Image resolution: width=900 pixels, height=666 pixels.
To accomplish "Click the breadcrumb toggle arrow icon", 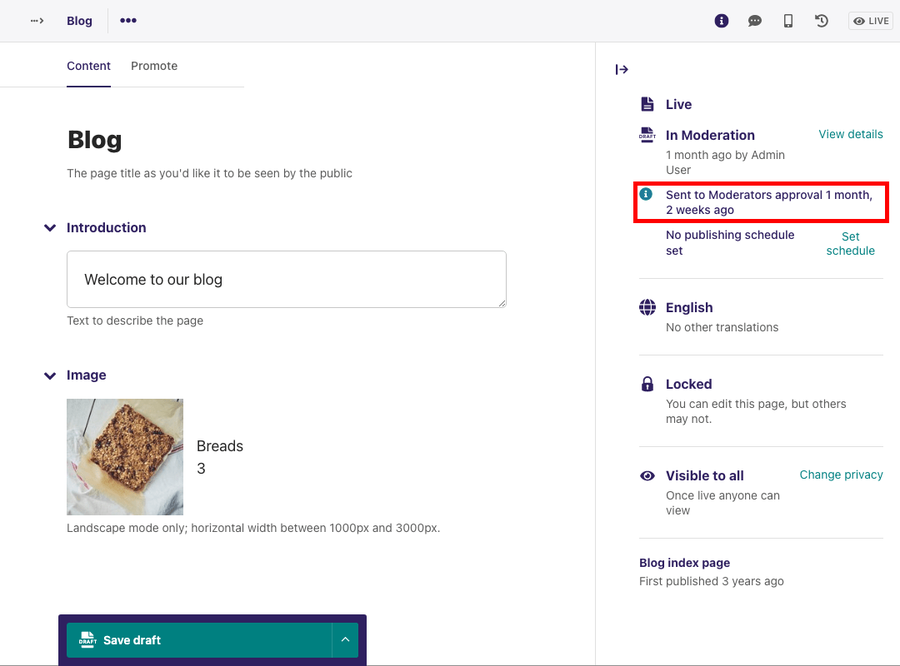I will click(37, 21).
